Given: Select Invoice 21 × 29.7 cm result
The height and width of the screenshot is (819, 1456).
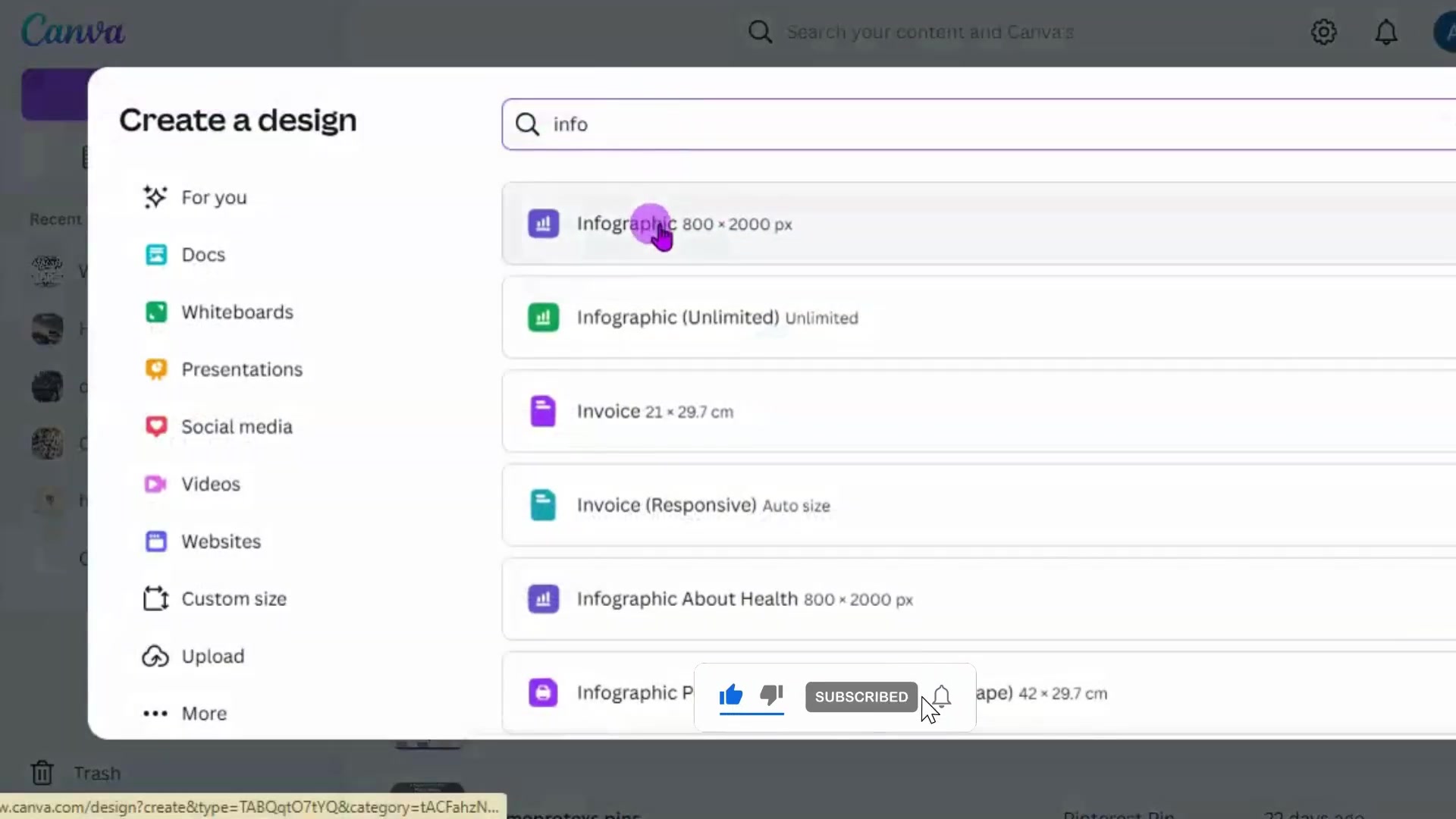Looking at the screenshot, I should tap(978, 411).
